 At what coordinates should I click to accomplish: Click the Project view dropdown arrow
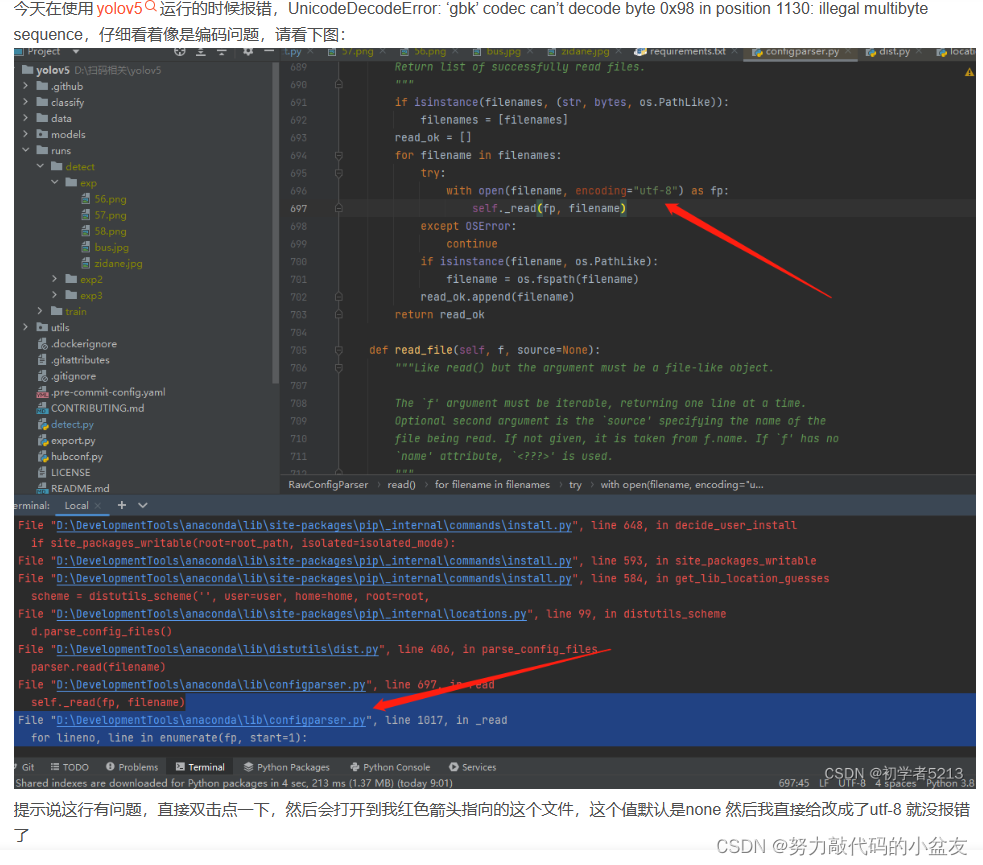76,51
